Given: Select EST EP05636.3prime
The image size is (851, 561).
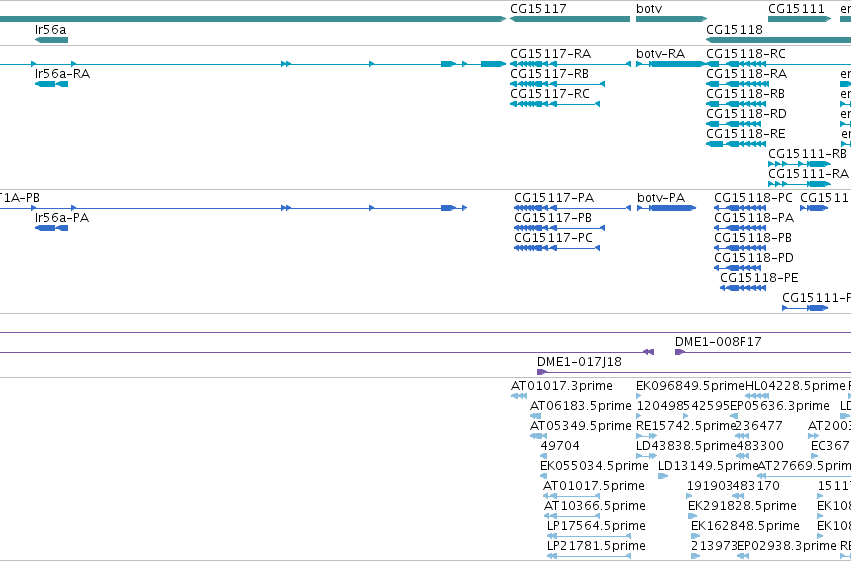Looking at the screenshot, I should (780, 406).
